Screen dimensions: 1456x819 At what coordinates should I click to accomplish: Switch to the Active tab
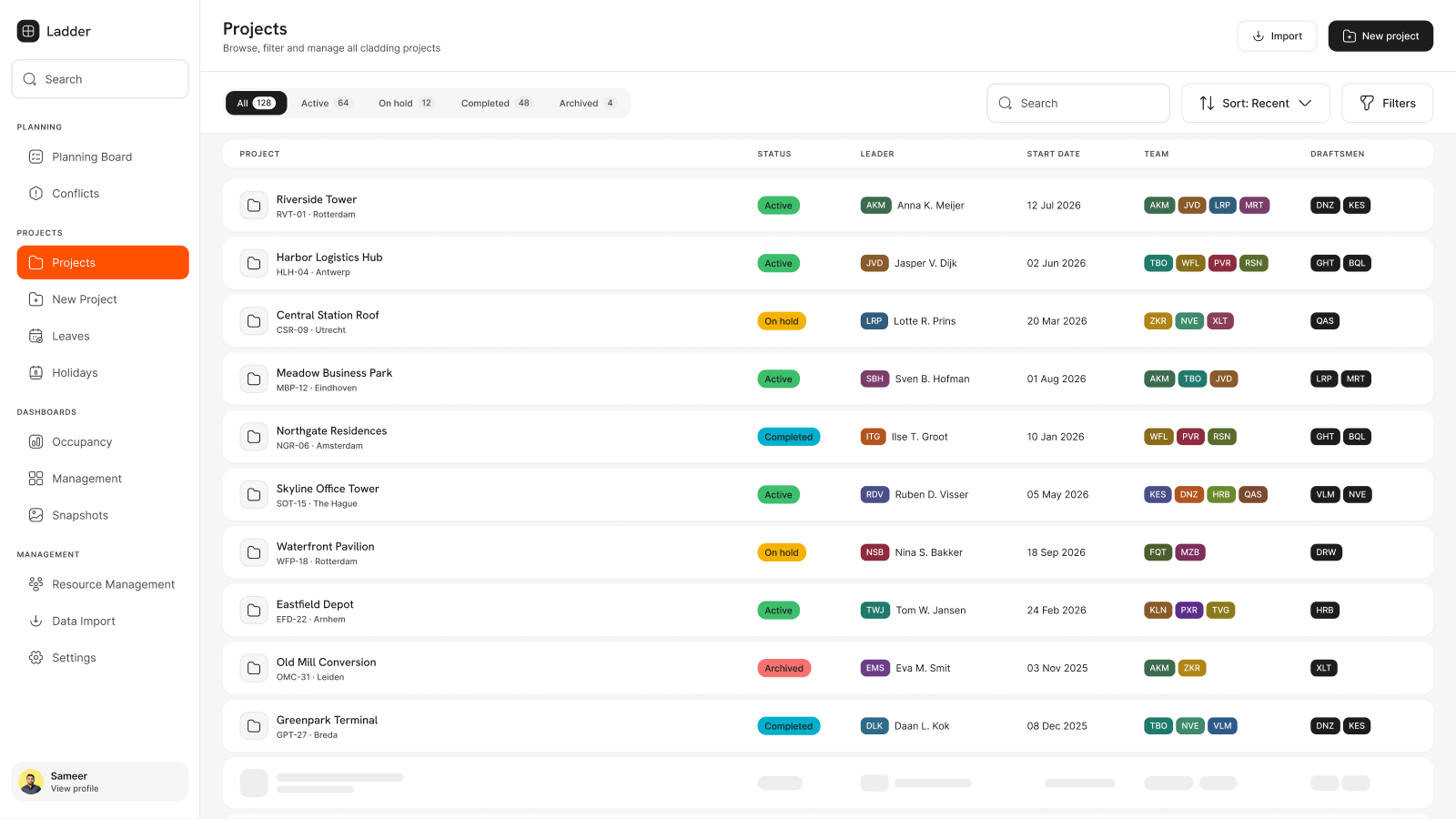pos(326,103)
